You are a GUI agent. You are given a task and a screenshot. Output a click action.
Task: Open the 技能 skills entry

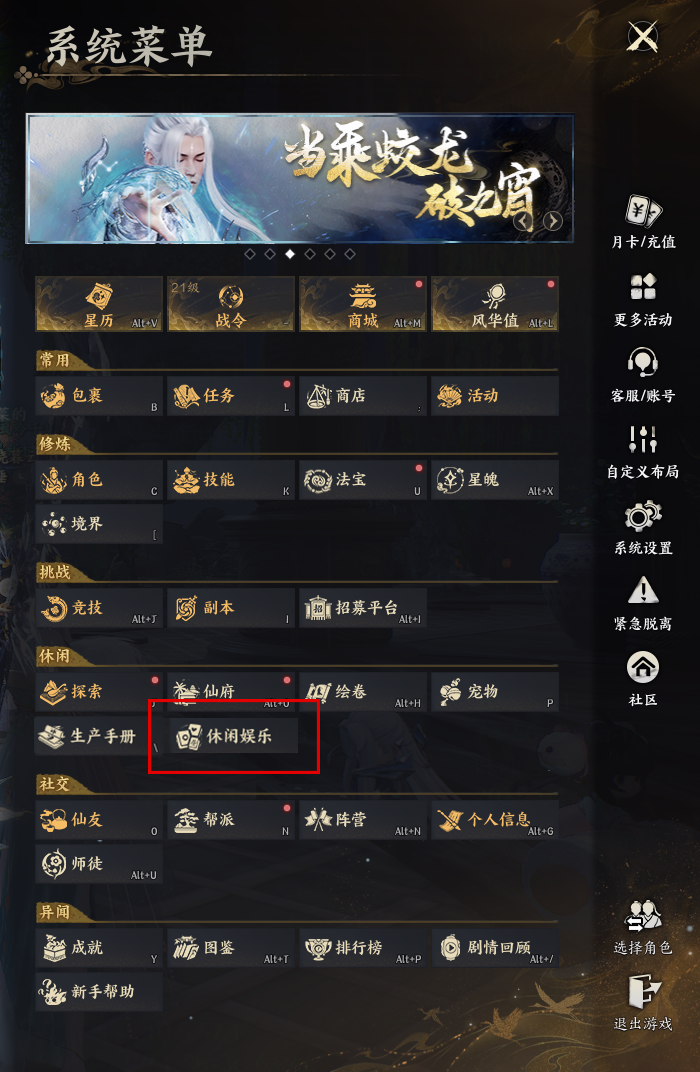pyautogui.click(x=231, y=479)
